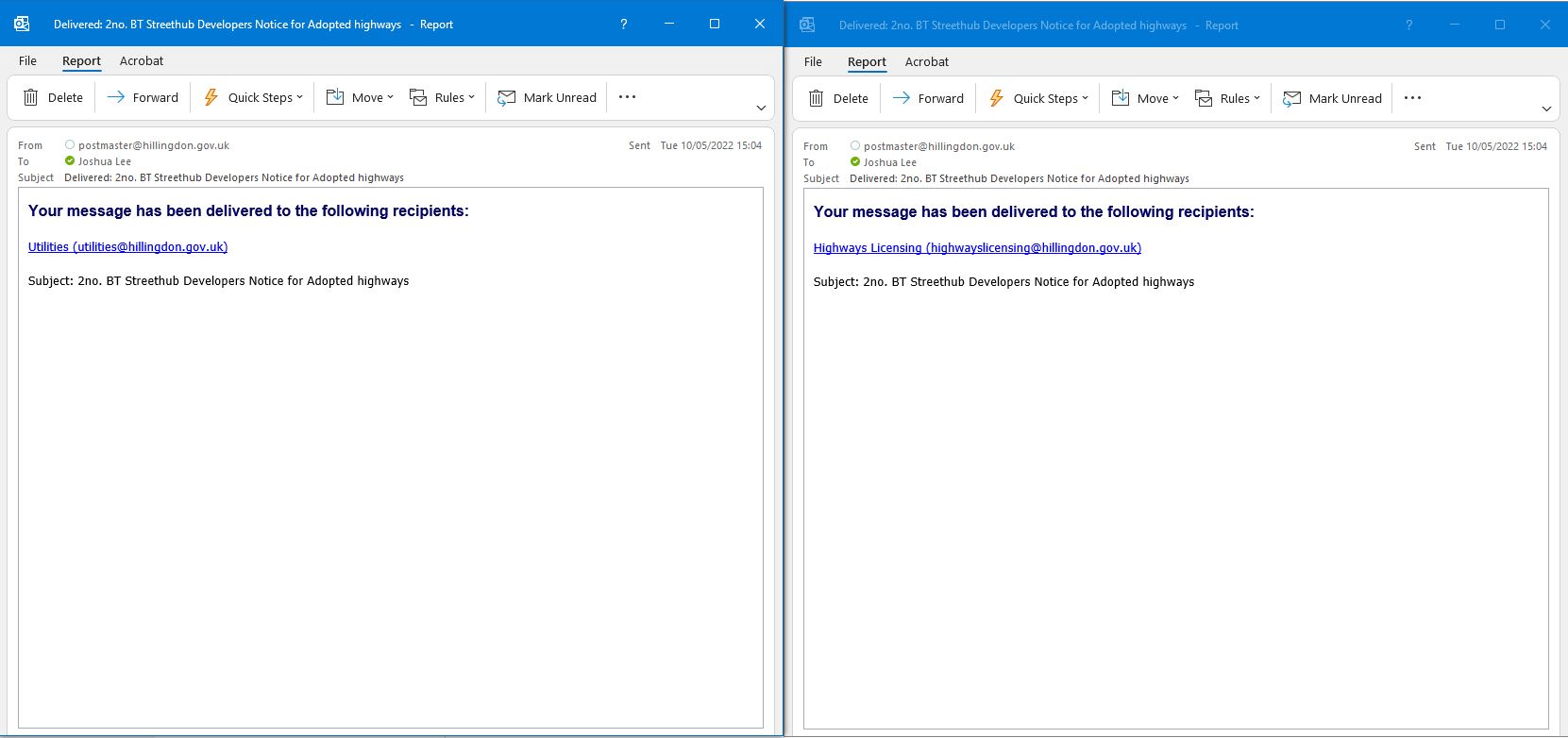
Task: Open Move dropdown in right window
Action: tap(1174, 98)
